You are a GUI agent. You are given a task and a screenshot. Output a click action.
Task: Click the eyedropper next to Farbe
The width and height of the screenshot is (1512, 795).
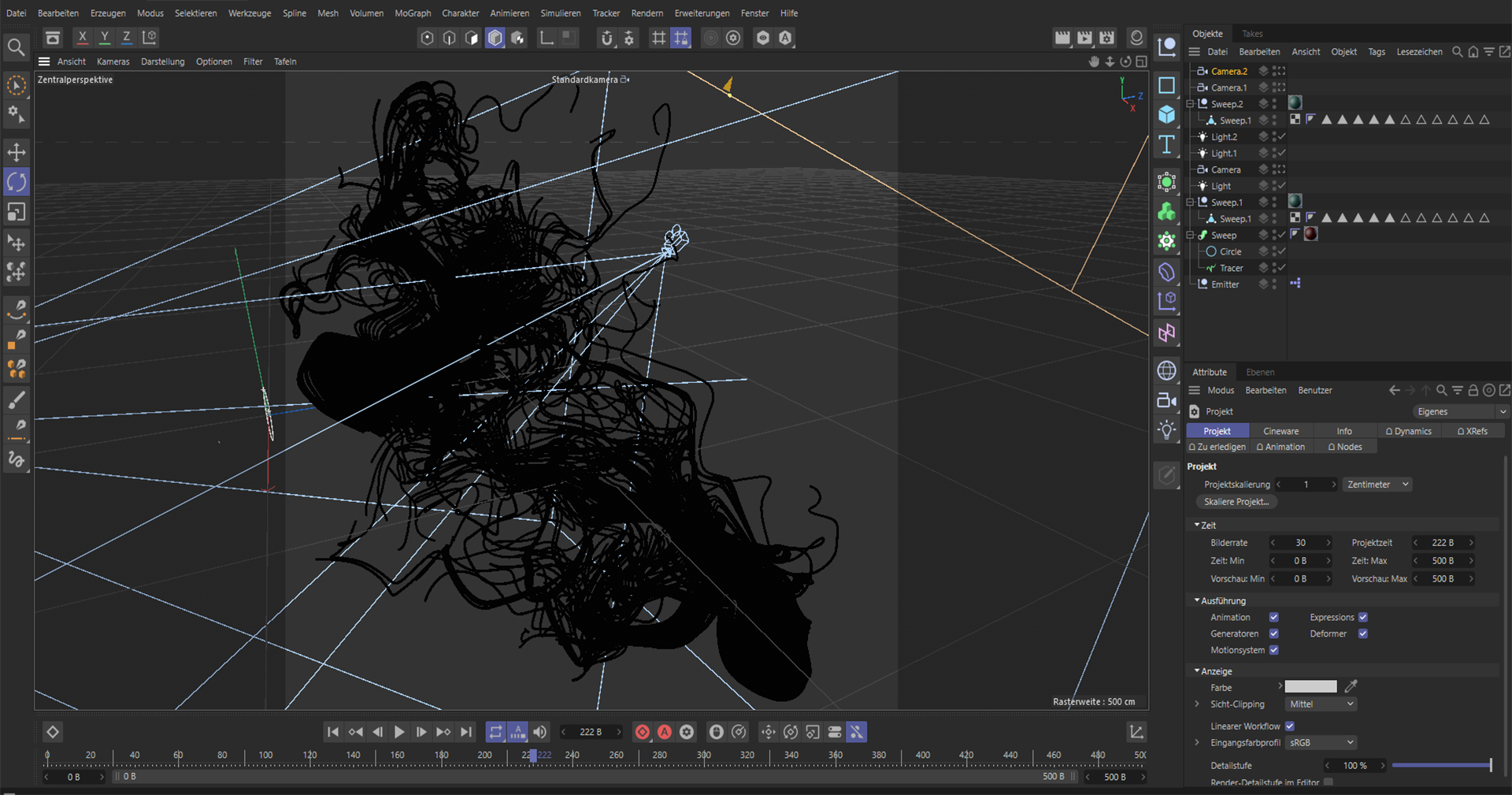(1351, 686)
